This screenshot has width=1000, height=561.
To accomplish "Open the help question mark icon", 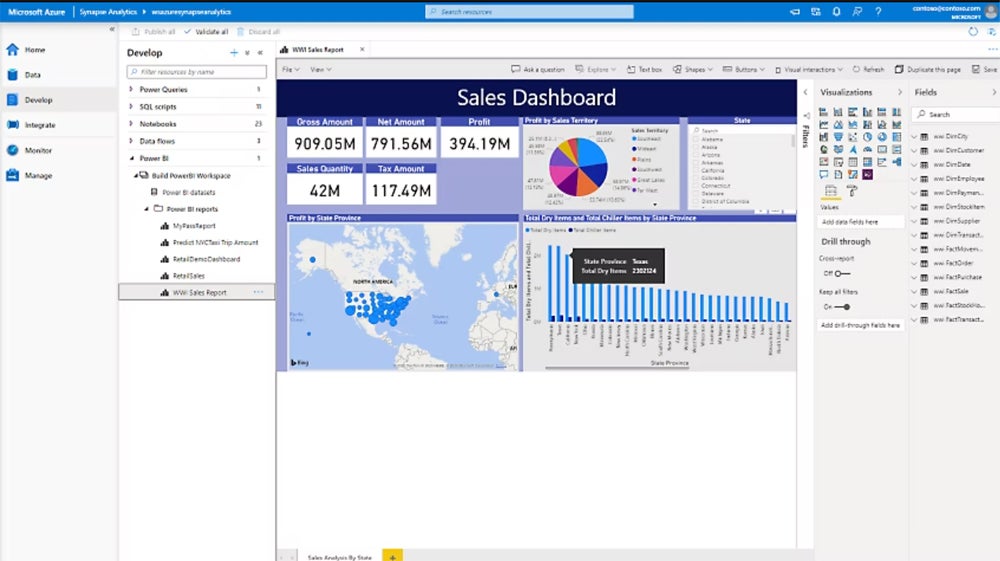I will 878,11.
